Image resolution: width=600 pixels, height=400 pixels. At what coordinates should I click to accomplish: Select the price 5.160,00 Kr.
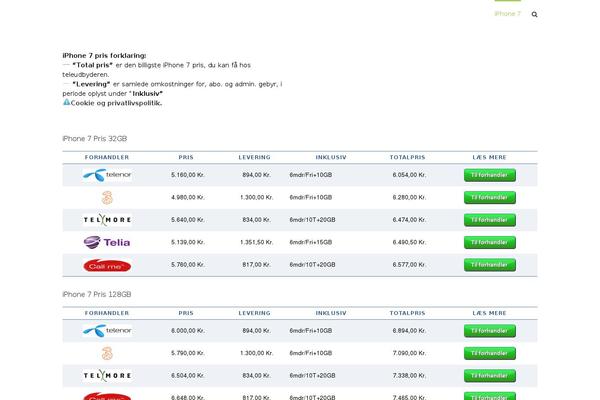(188, 175)
